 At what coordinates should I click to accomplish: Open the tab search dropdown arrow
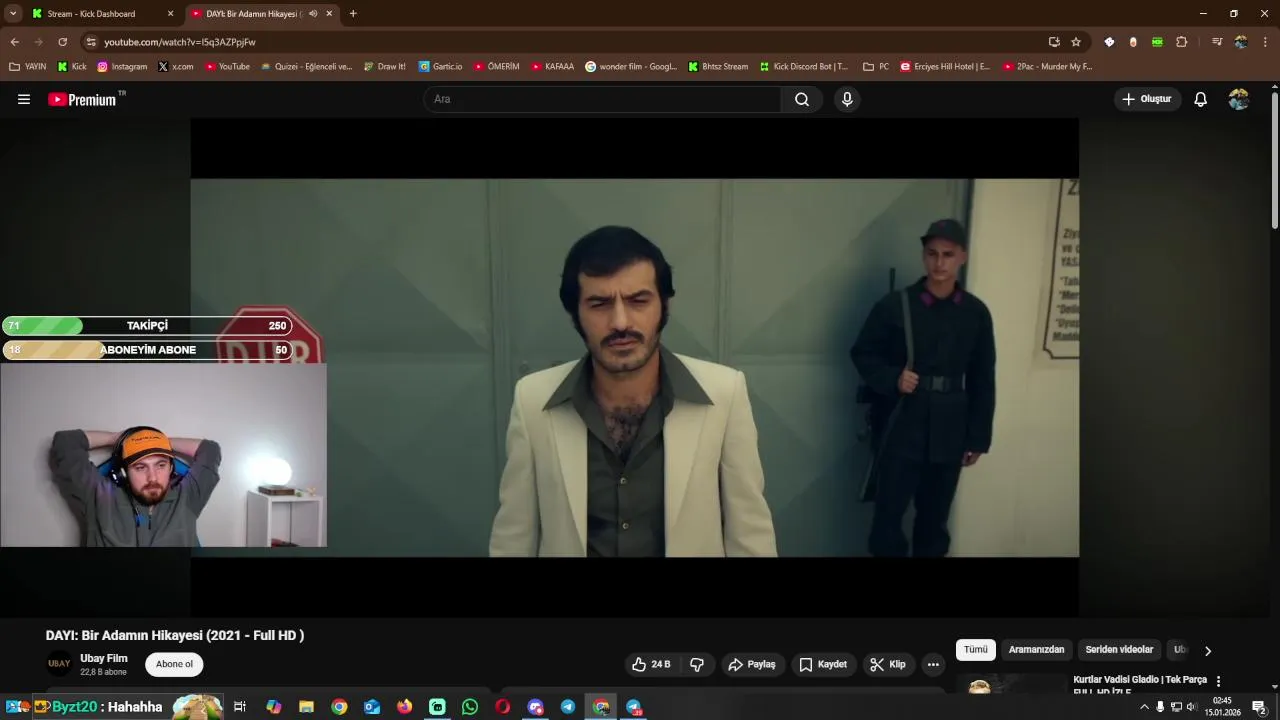(x=13, y=14)
